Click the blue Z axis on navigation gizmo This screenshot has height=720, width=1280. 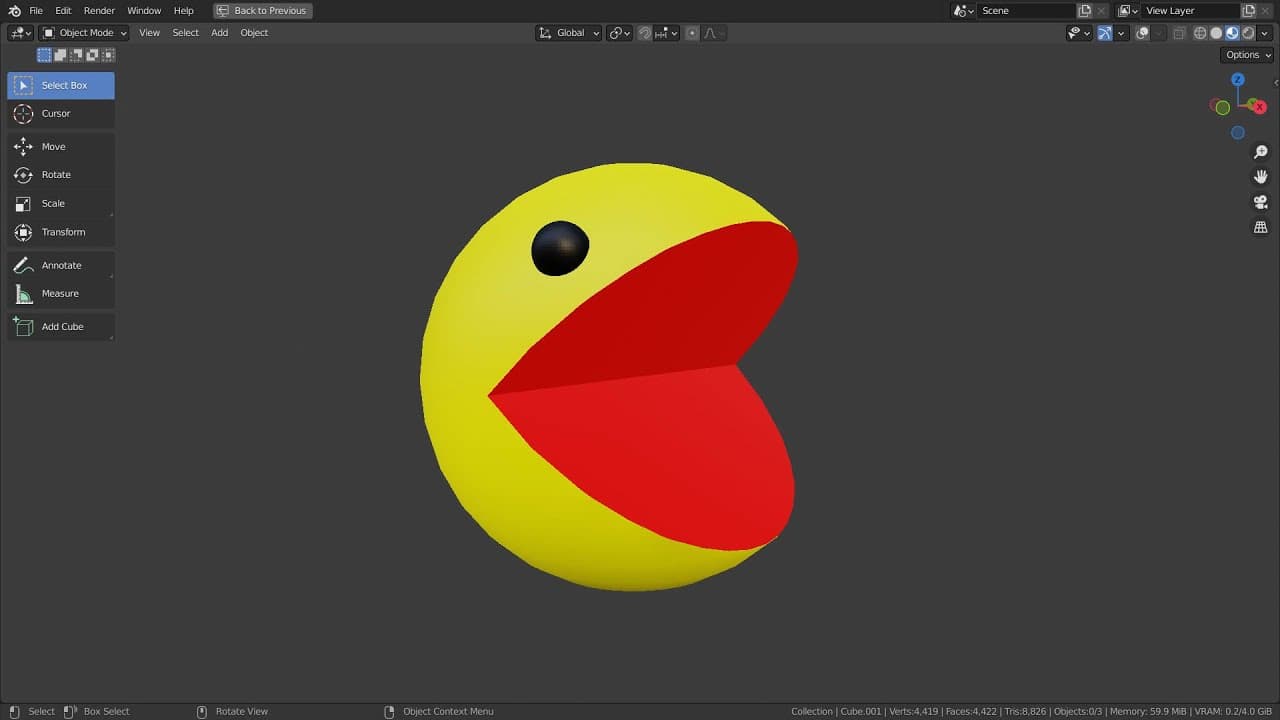1238,80
